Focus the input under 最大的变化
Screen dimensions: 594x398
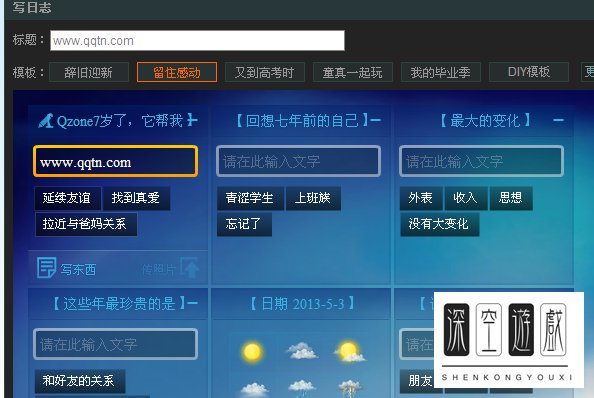click(481, 161)
